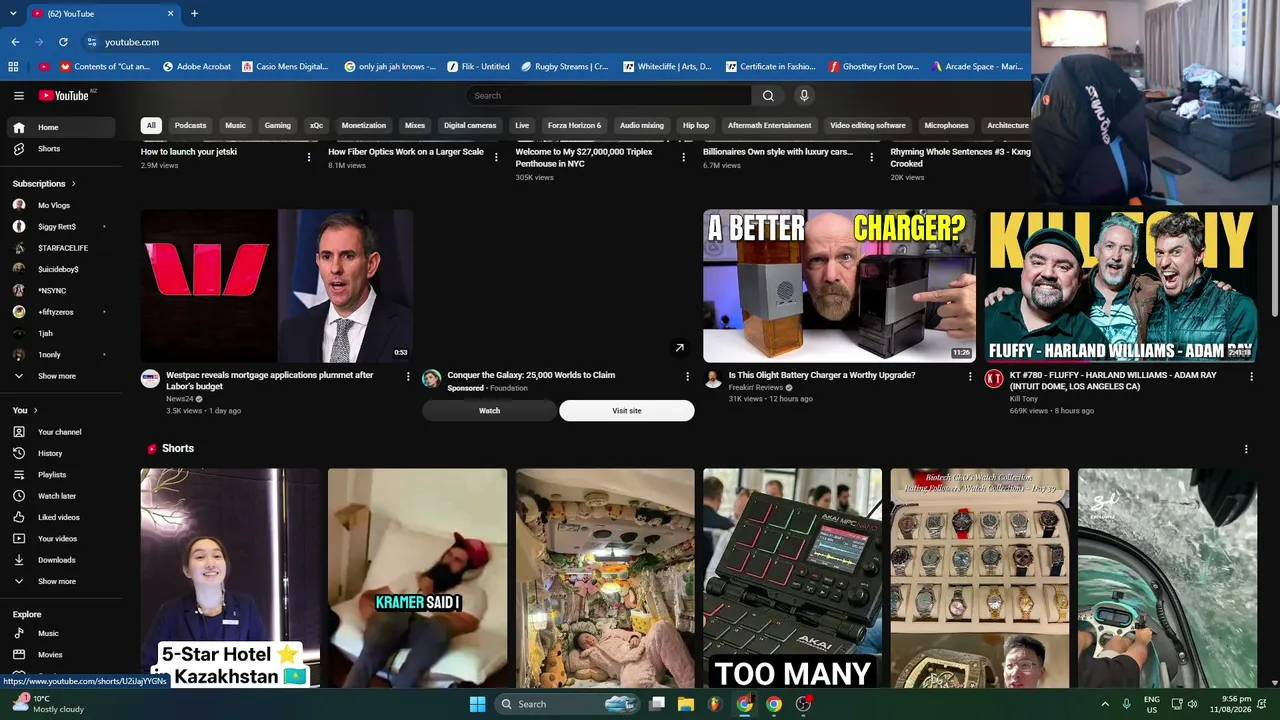This screenshot has height=720, width=1280.
Task: Open $uicideboy$ subscription channel
Action: (60, 269)
